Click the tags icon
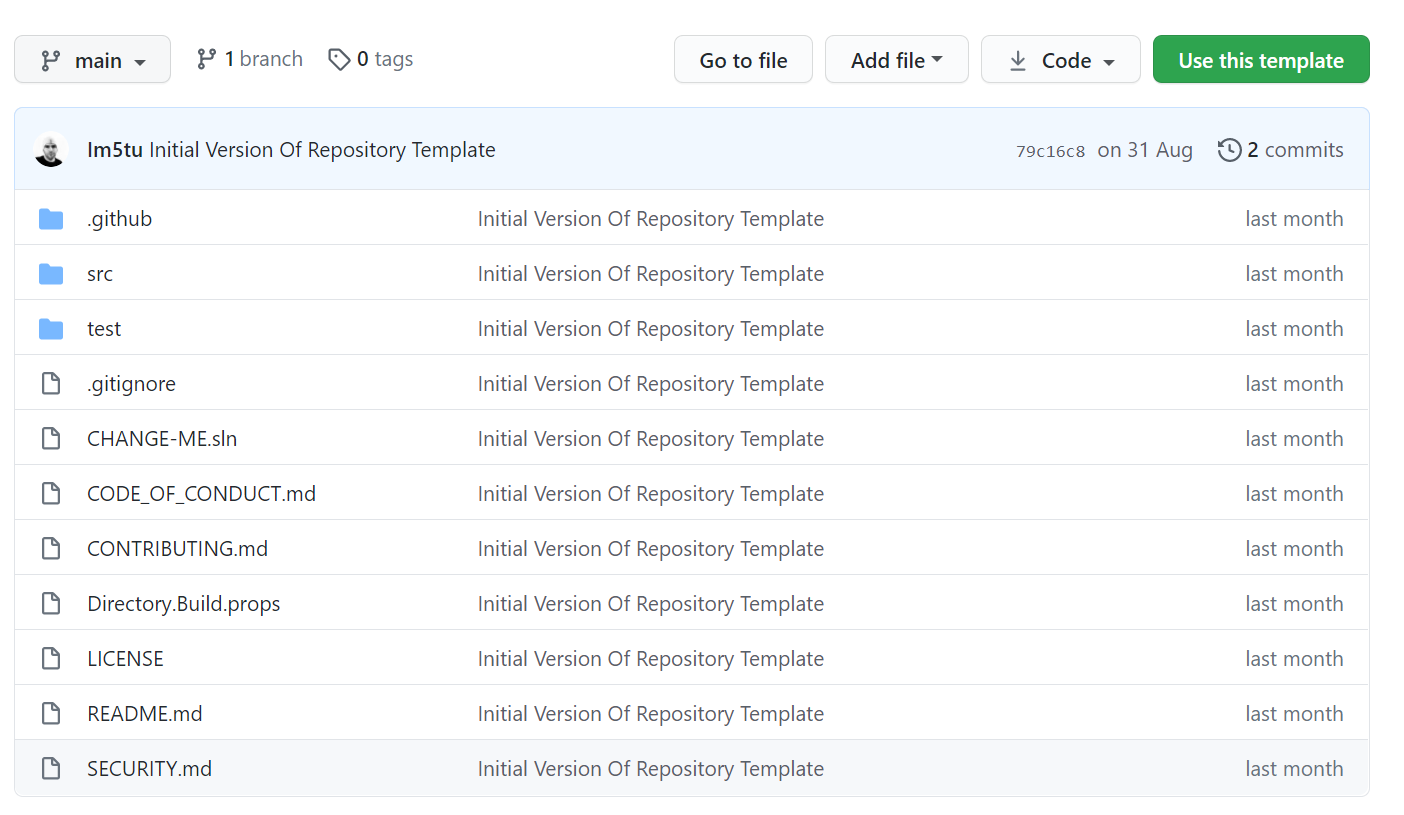Viewport: 1404px width, 815px height. (339, 60)
